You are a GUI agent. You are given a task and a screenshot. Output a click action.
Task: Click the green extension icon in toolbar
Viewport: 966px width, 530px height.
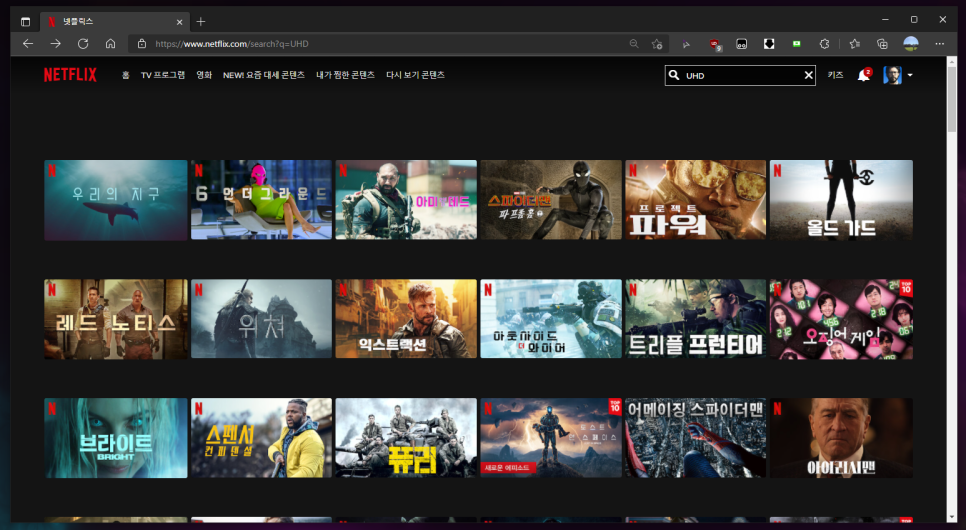pyautogui.click(x=797, y=44)
